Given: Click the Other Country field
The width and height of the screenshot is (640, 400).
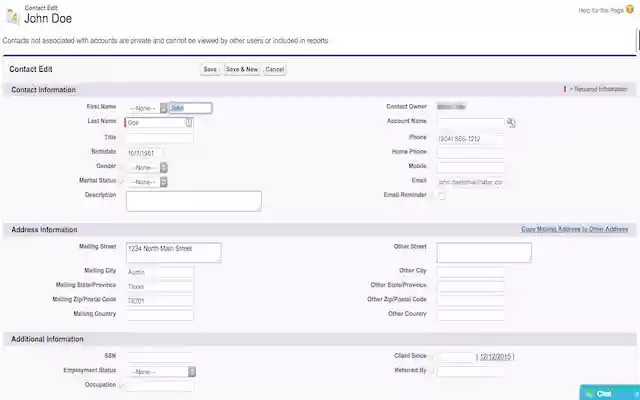Looking at the screenshot, I should coord(471,315).
